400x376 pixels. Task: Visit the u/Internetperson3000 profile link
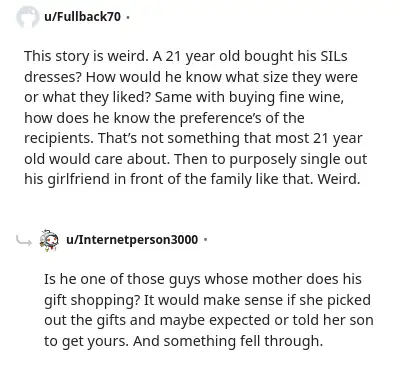pos(132,239)
